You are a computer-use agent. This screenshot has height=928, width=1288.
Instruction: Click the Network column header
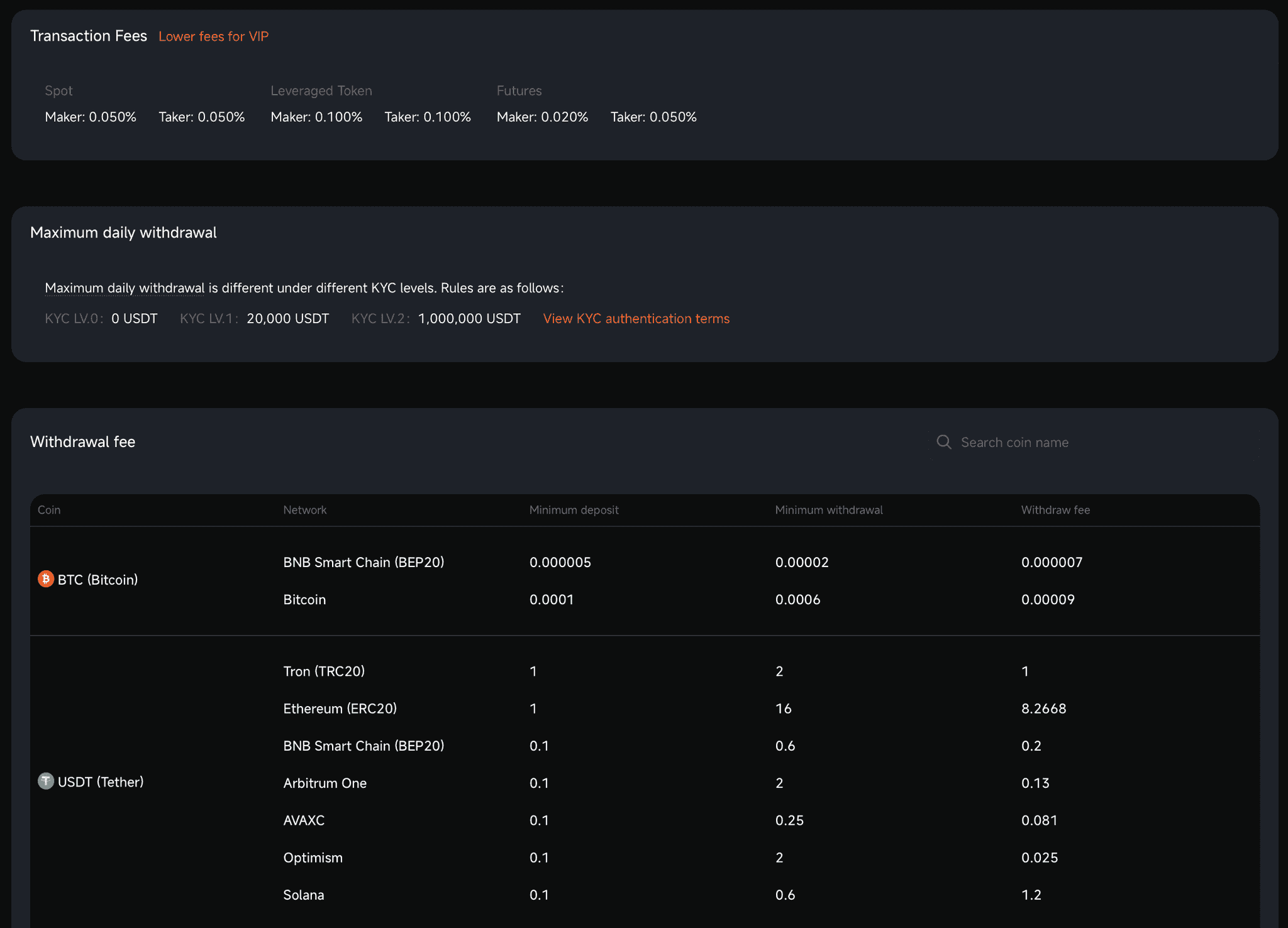click(305, 510)
